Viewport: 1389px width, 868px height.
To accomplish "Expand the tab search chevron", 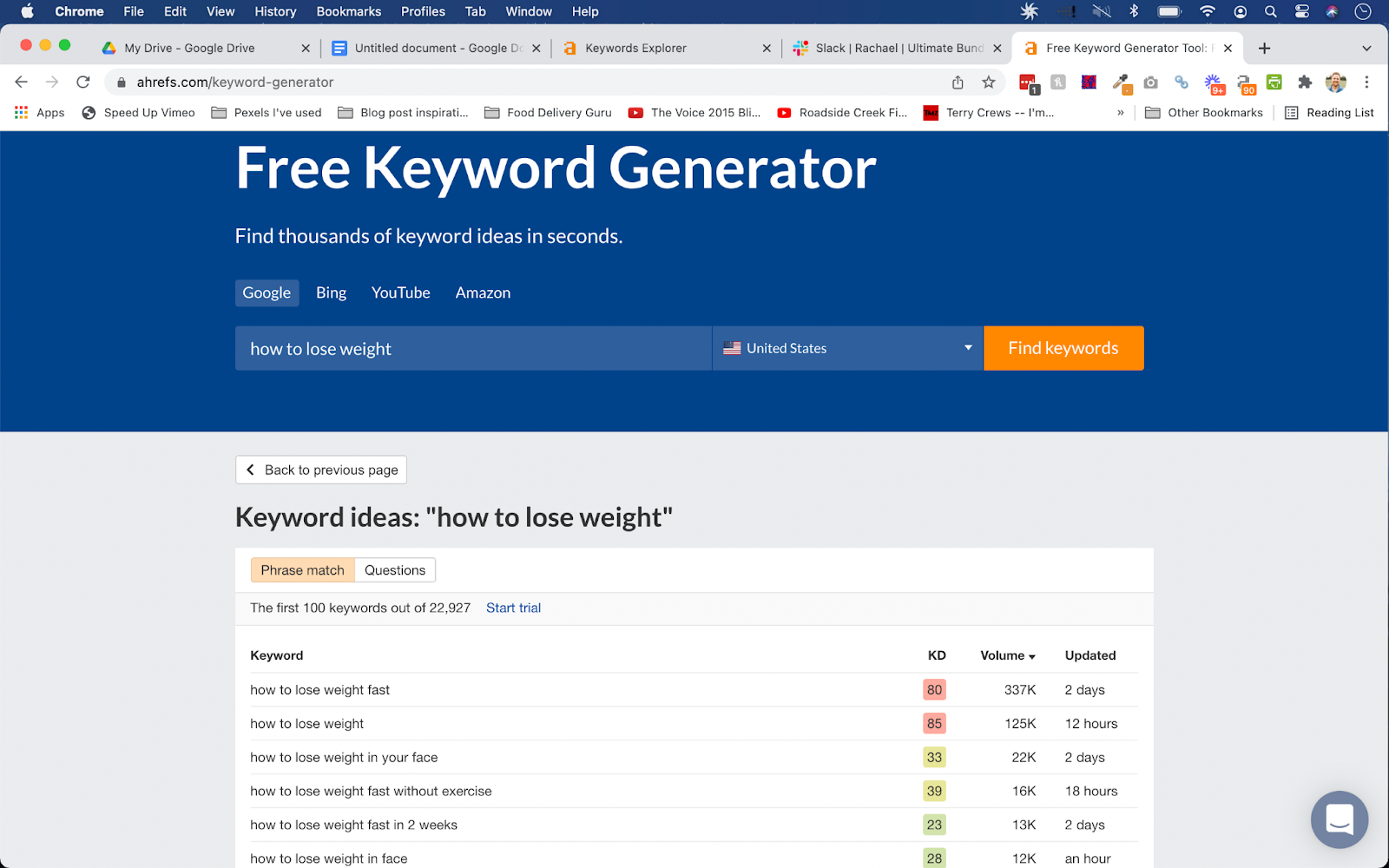I will pos(1366,48).
